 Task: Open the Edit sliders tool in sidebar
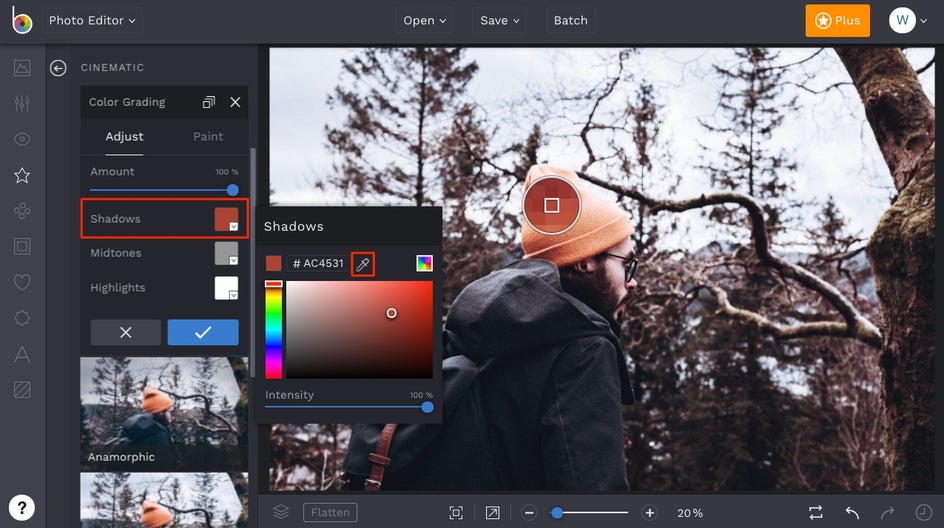point(22,104)
